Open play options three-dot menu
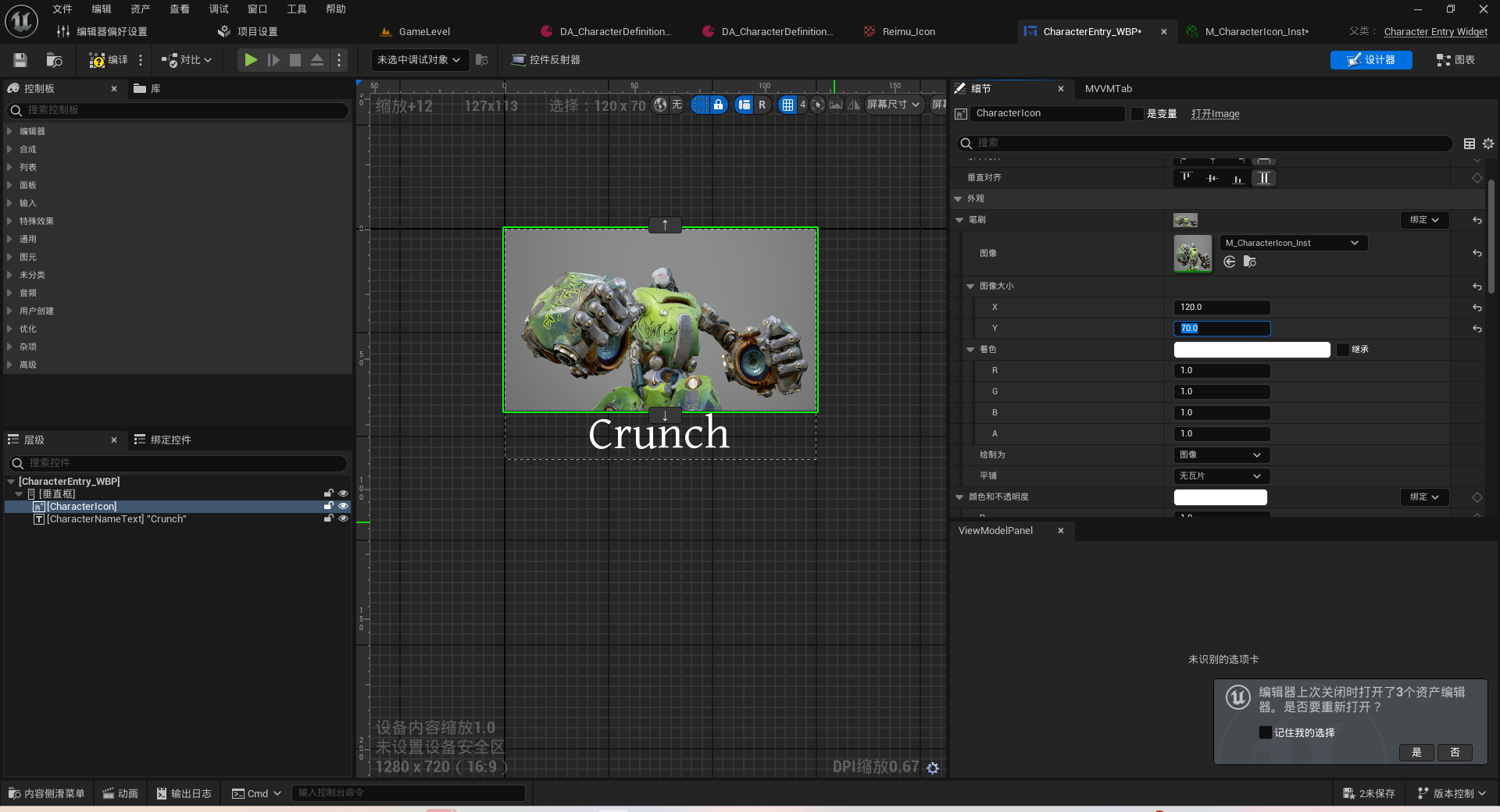This screenshot has width=1500, height=812. [339, 60]
